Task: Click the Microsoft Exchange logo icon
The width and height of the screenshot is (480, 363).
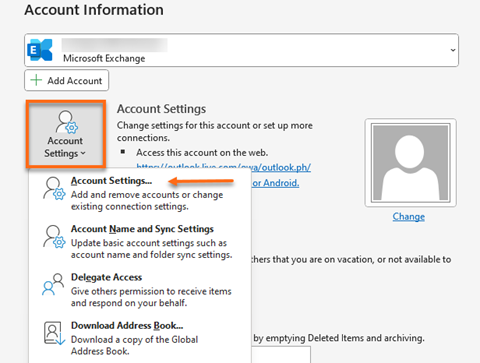Action: click(x=40, y=50)
